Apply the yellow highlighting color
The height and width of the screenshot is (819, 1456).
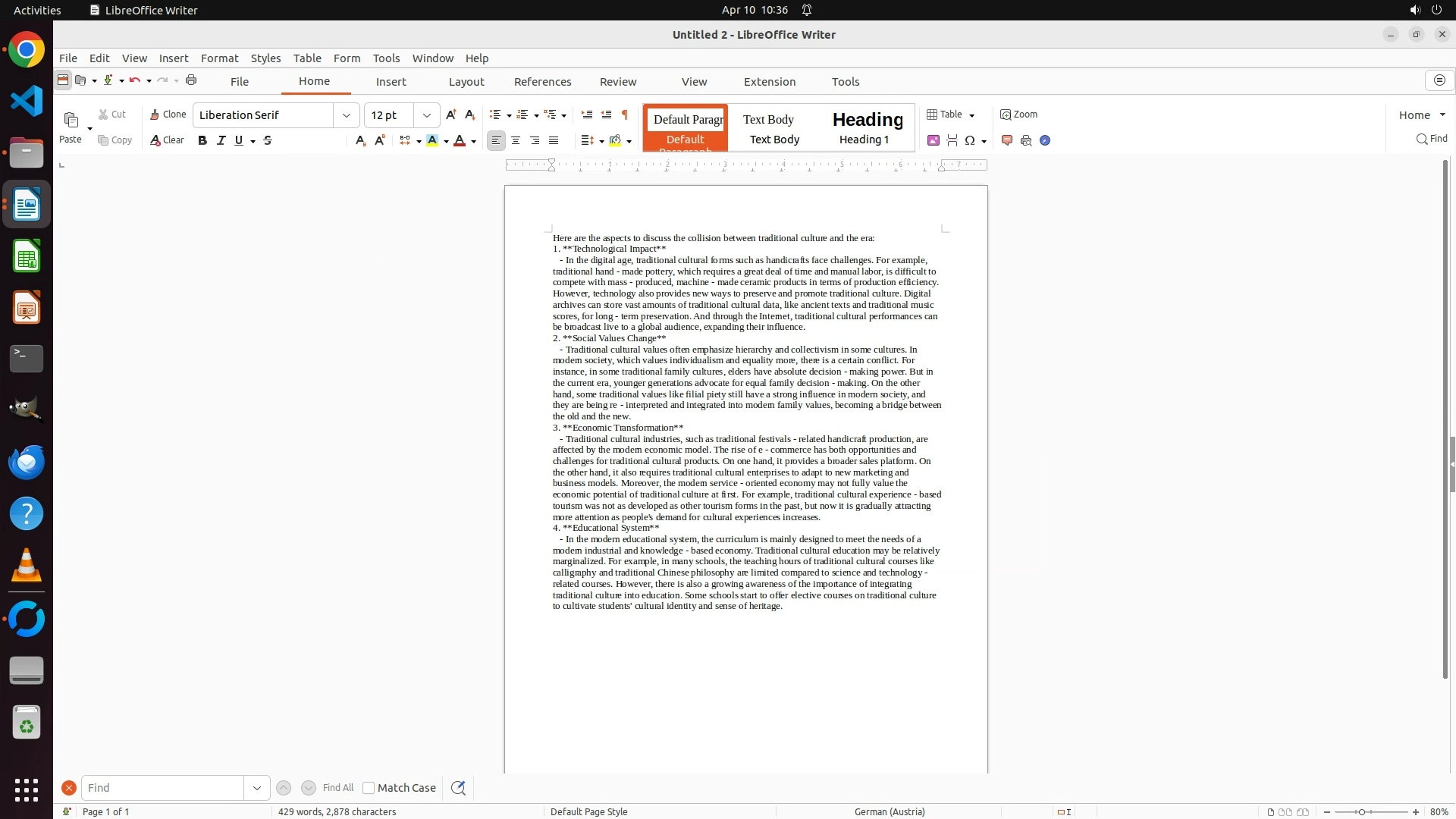click(432, 140)
